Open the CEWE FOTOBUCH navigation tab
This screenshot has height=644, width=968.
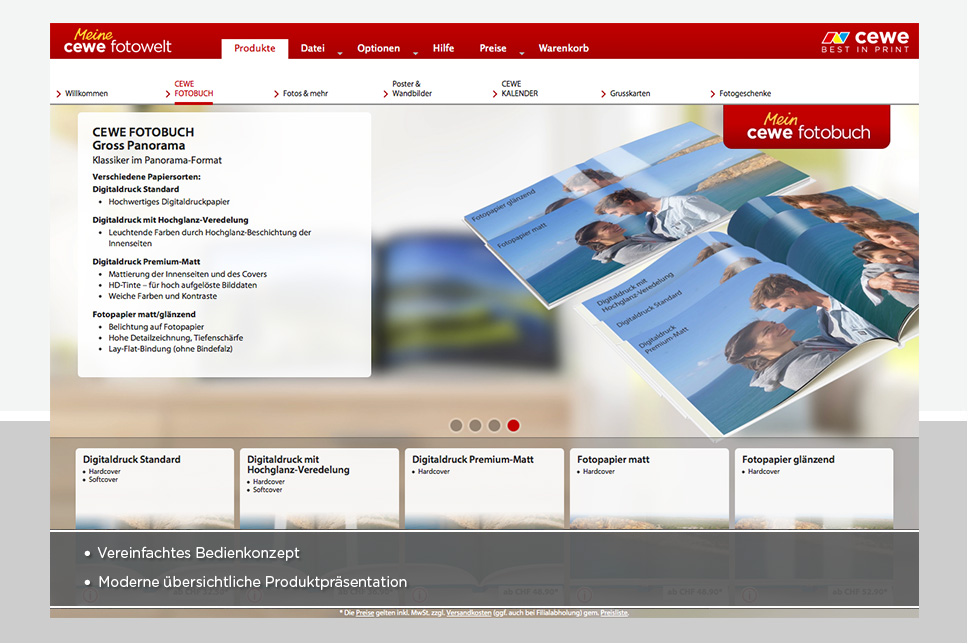coord(194,89)
